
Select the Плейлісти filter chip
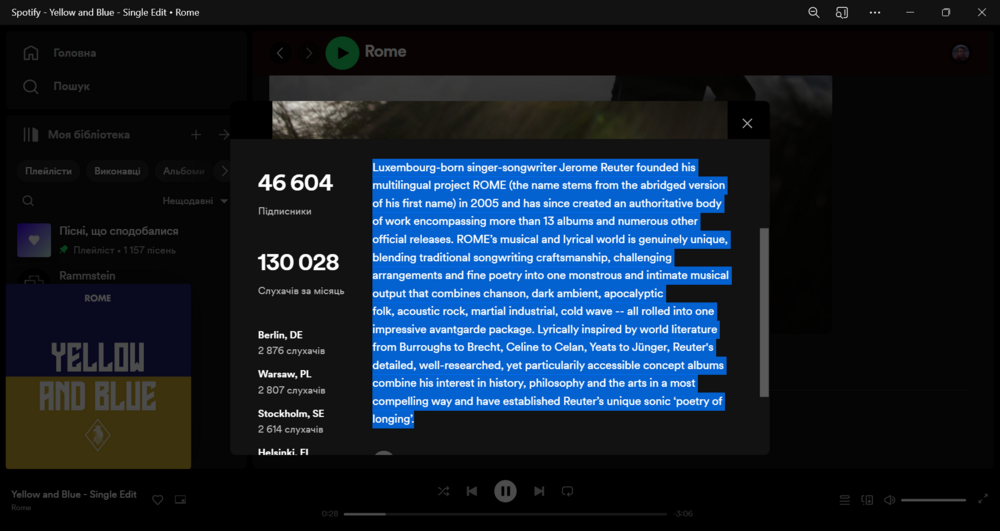(48, 171)
